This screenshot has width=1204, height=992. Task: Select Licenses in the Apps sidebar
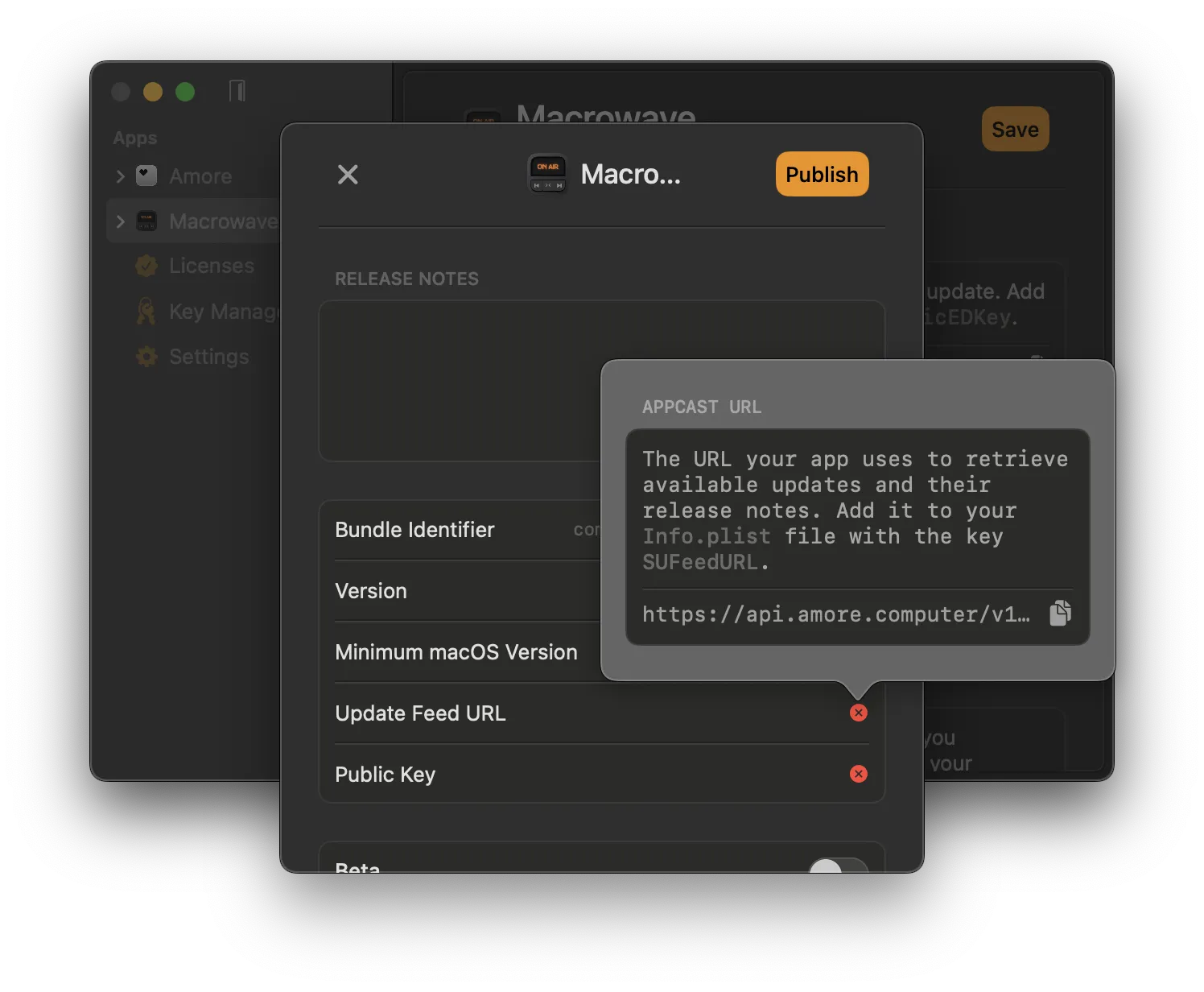pos(211,266)
